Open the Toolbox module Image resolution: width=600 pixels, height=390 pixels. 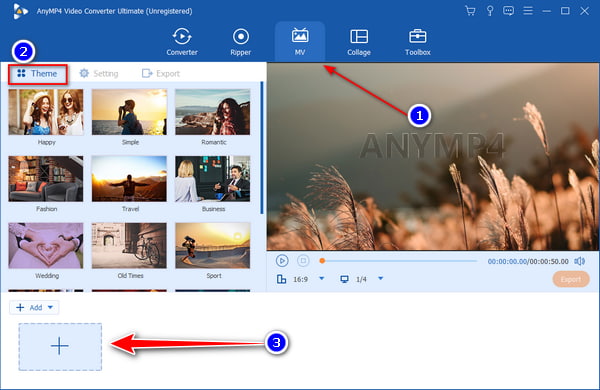(417, 42)
